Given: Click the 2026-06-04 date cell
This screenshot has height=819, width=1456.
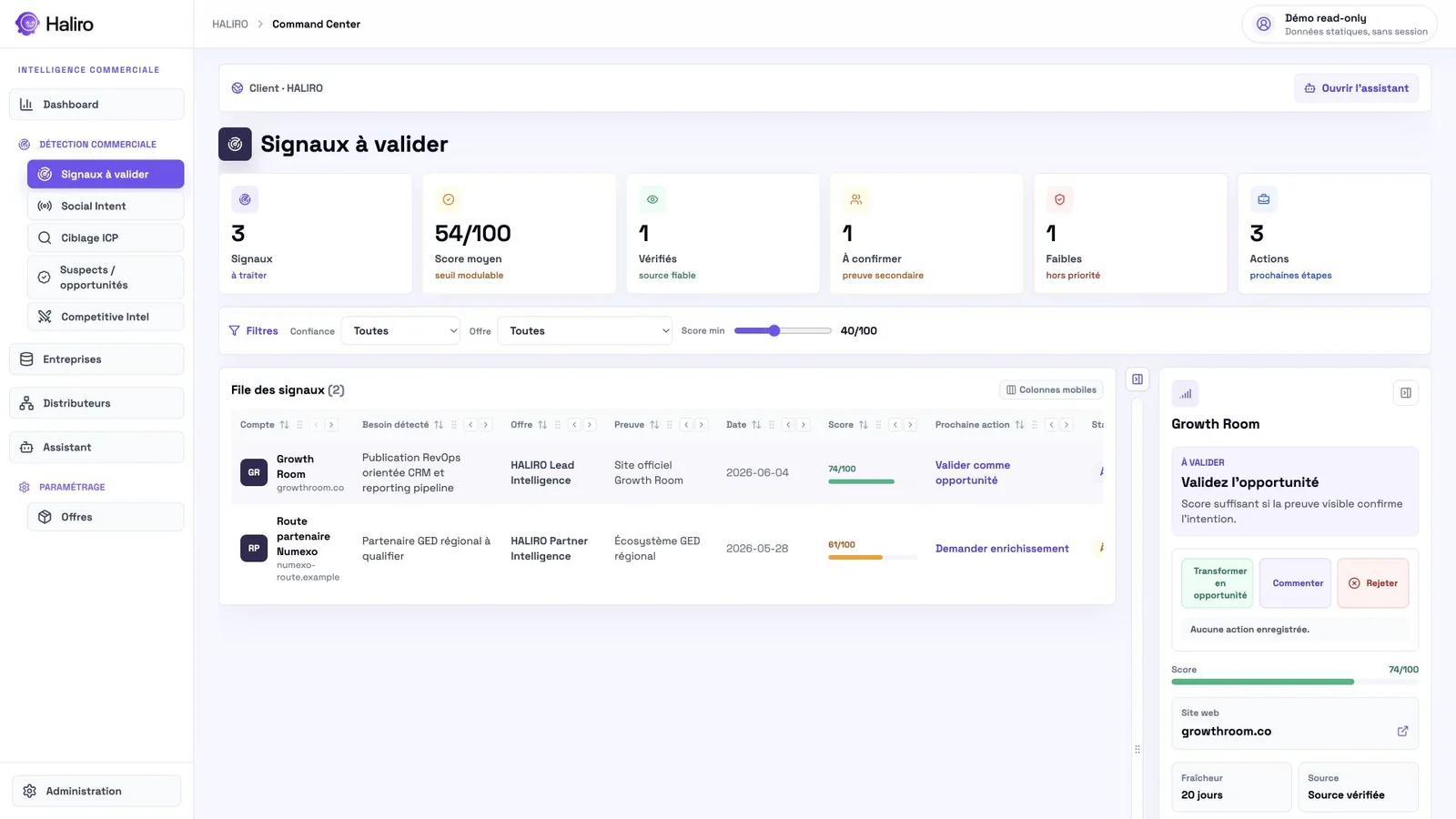Looking at the screenshot, I should click(757, 473).
